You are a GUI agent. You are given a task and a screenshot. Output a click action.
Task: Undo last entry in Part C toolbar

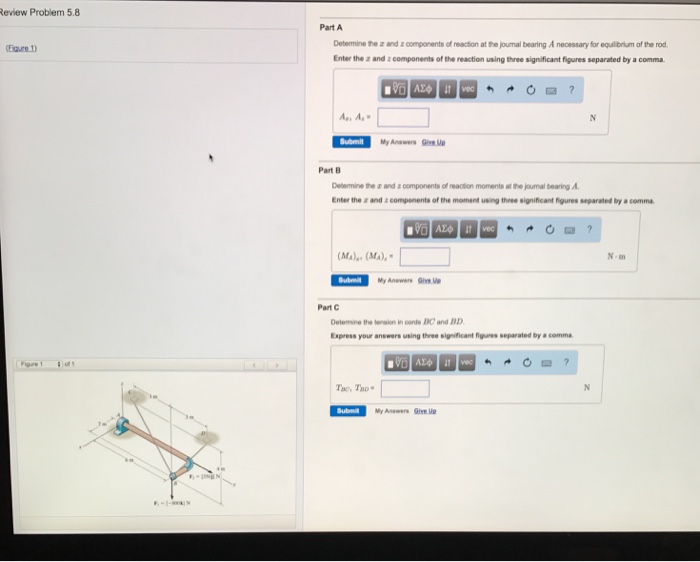[x=488, y=362]
